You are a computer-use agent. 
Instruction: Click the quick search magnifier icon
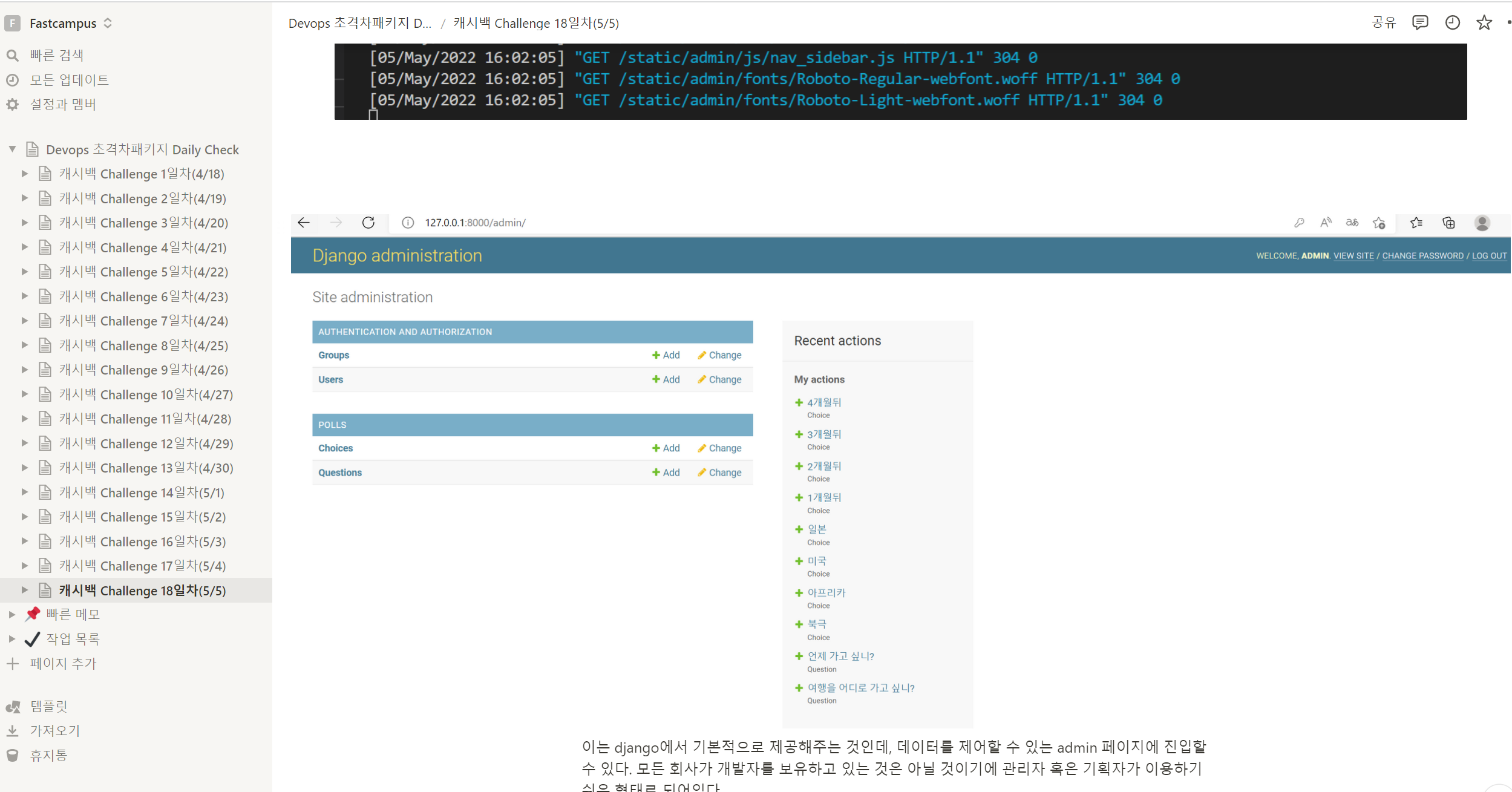(13, 56)
